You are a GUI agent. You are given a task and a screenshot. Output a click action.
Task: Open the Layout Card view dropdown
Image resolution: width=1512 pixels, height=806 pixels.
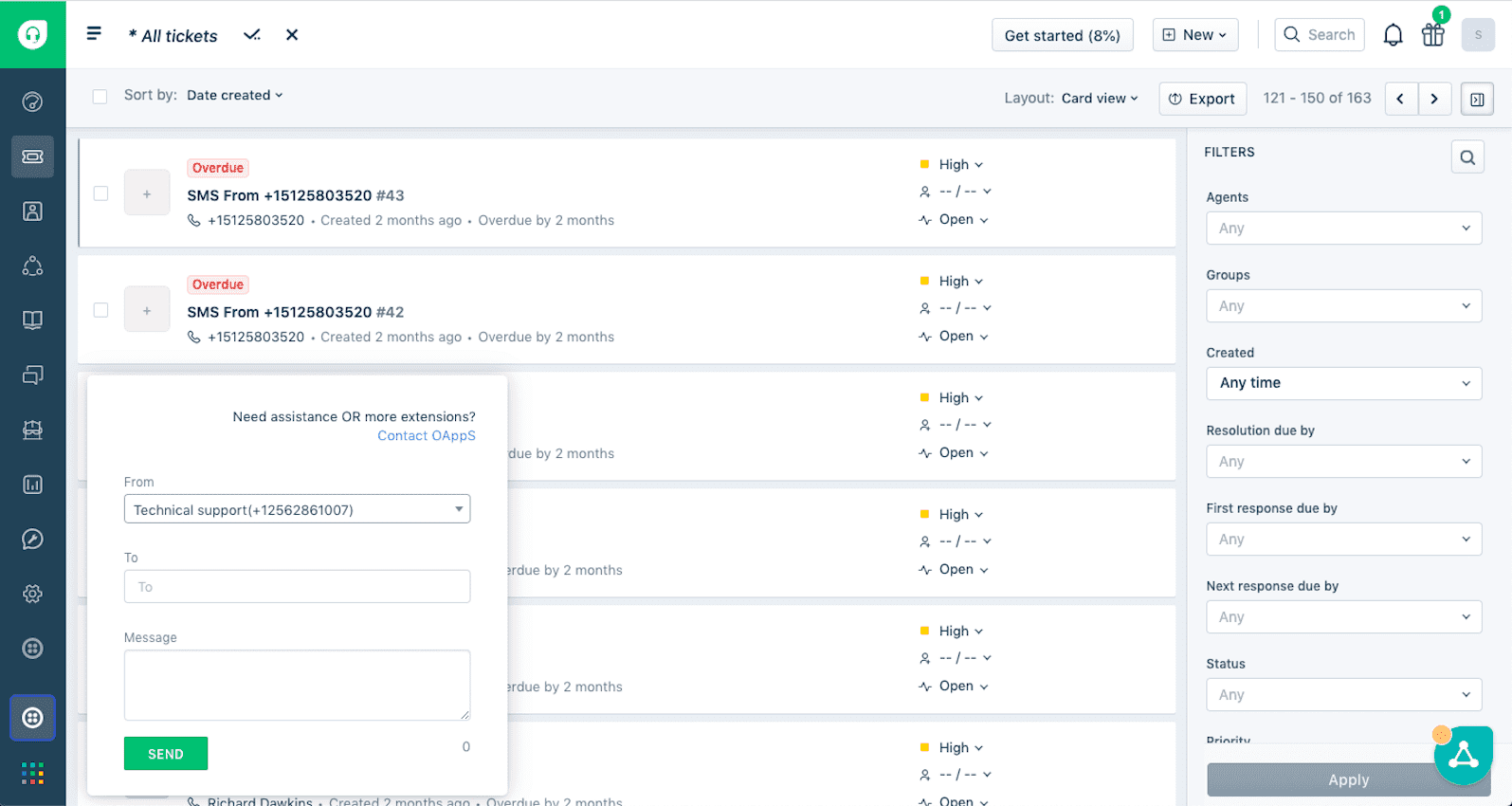tap(1100, 98)
